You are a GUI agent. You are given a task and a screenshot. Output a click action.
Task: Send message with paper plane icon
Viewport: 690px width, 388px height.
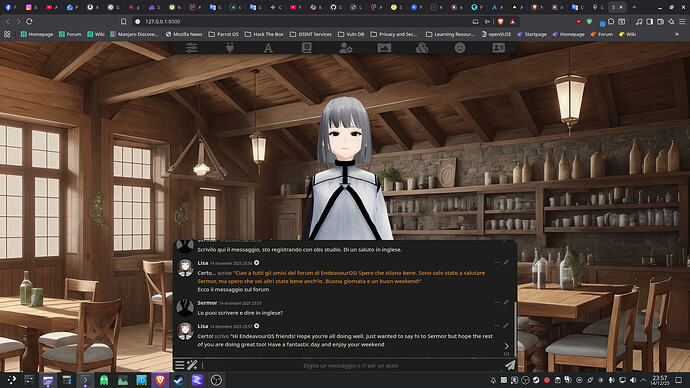point(510,365)
